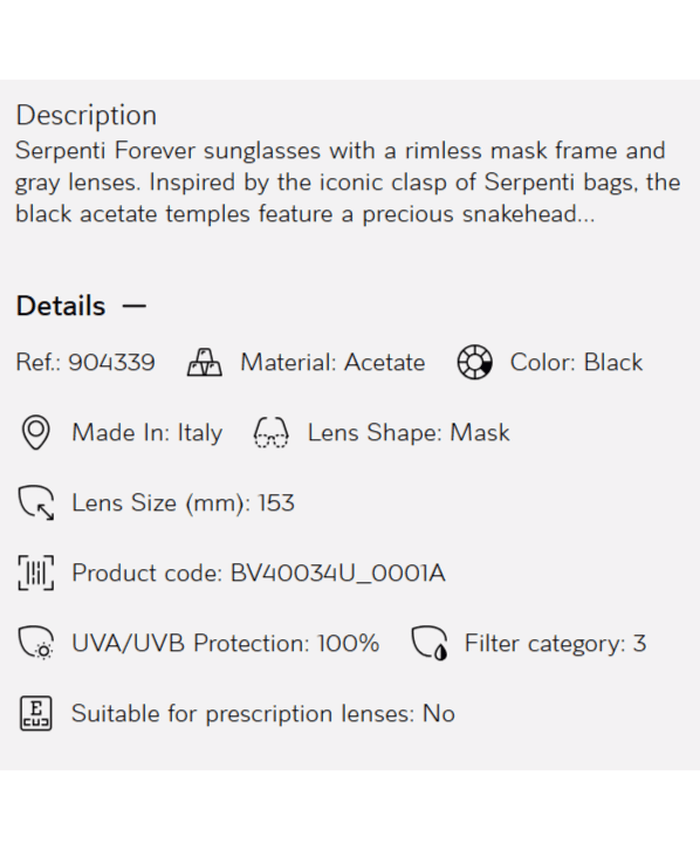
Task: Click the Material: Acetate label
Action: (332, 363)
